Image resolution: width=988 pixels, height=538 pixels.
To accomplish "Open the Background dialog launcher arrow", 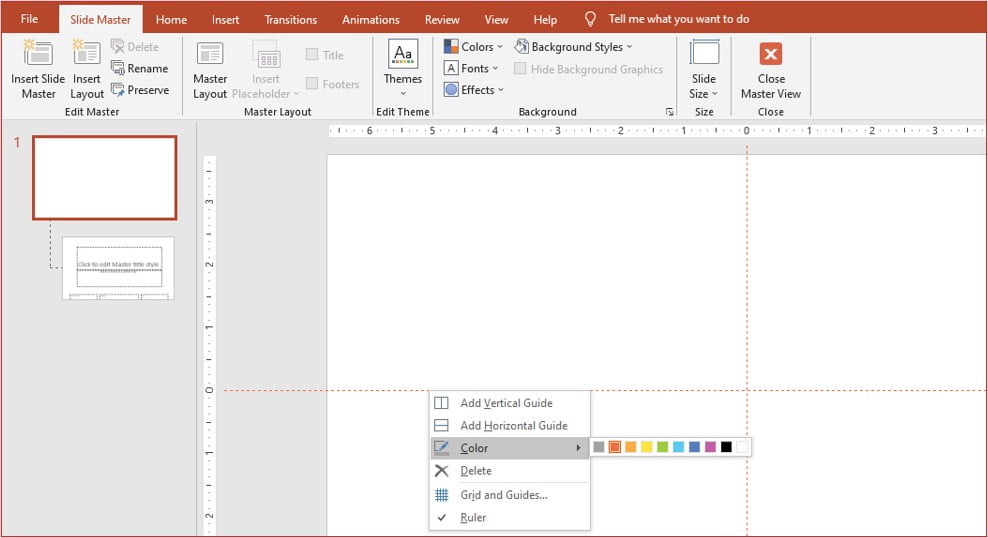I will click(x=669, y=112).
